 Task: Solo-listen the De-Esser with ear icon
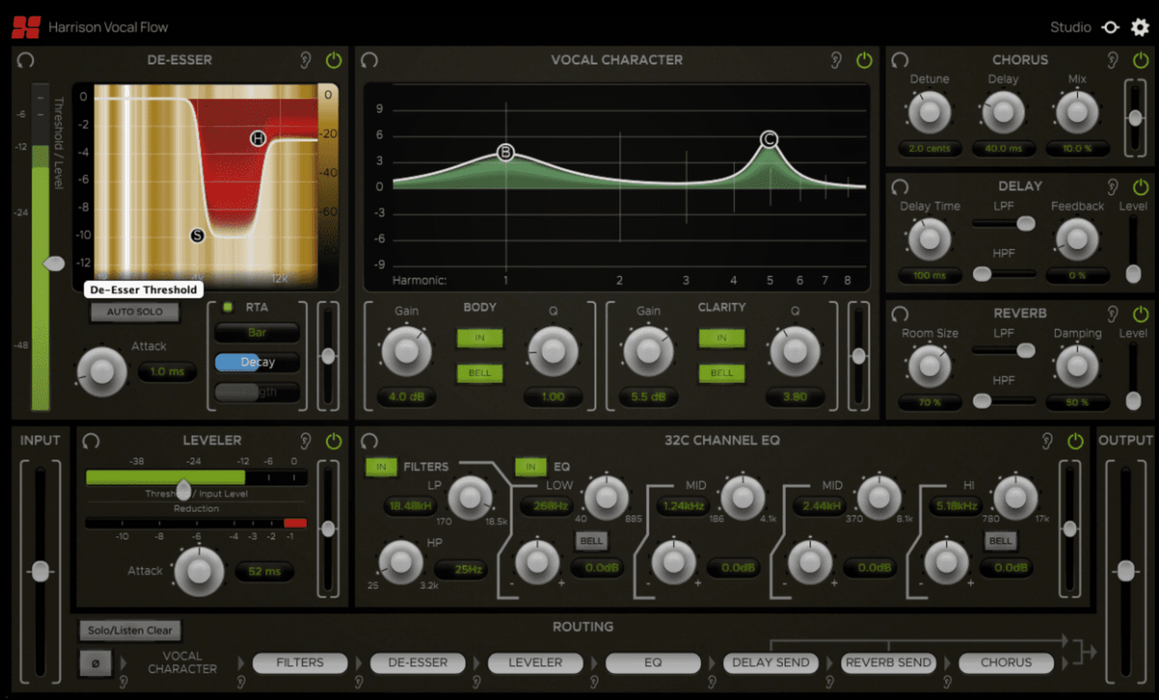tap(305, 60)
